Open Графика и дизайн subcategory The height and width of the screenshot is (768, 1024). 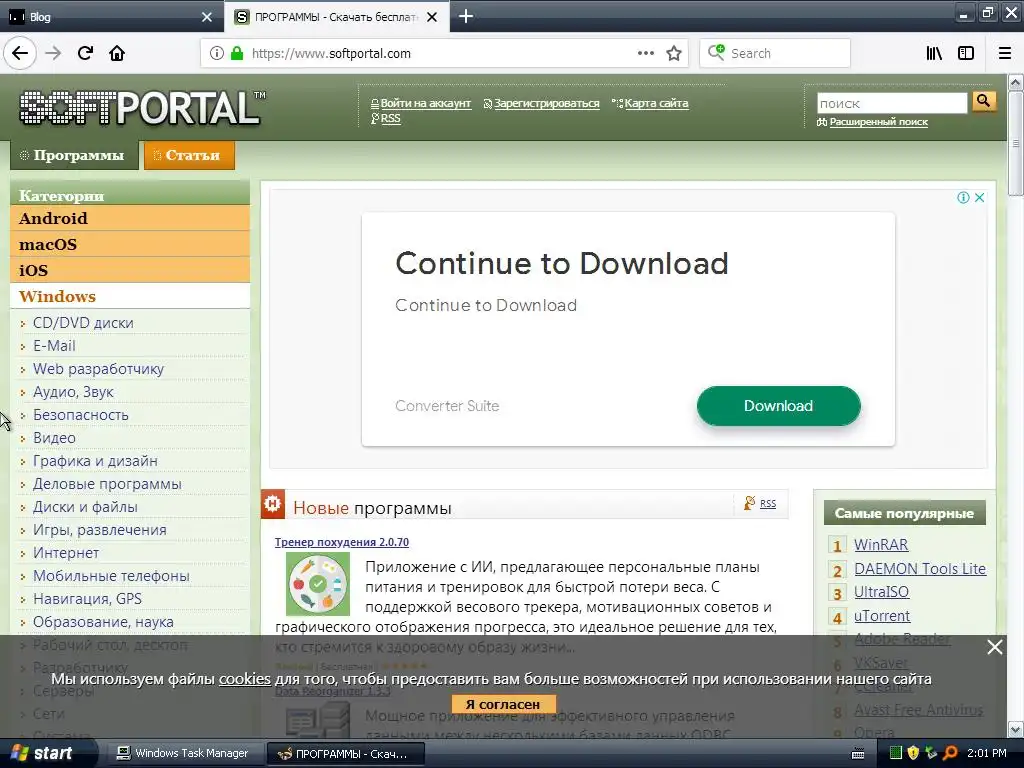(95, 461)
